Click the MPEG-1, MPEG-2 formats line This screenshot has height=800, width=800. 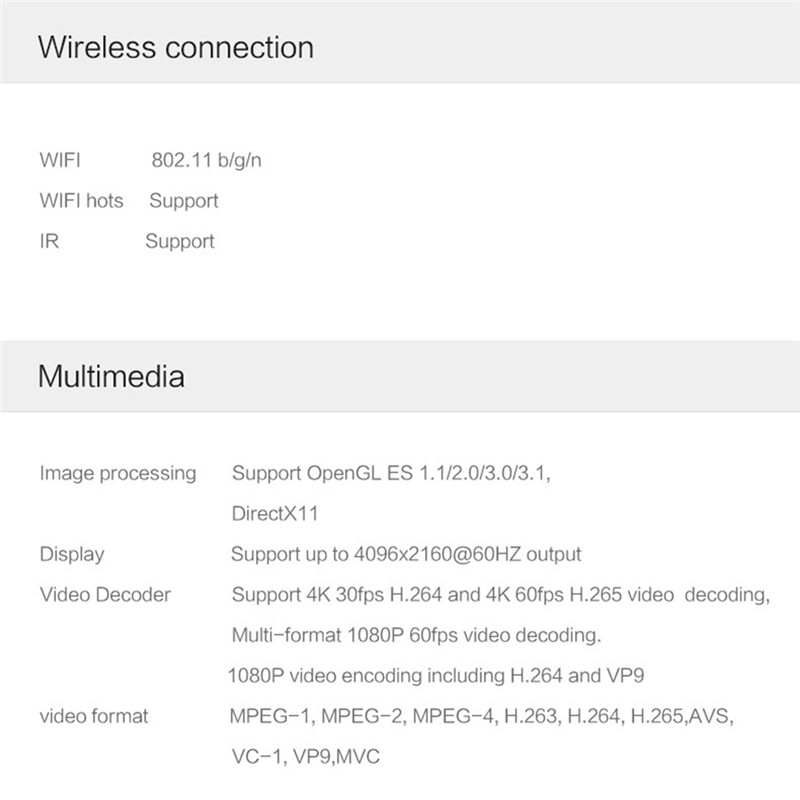tap(482, 716)
